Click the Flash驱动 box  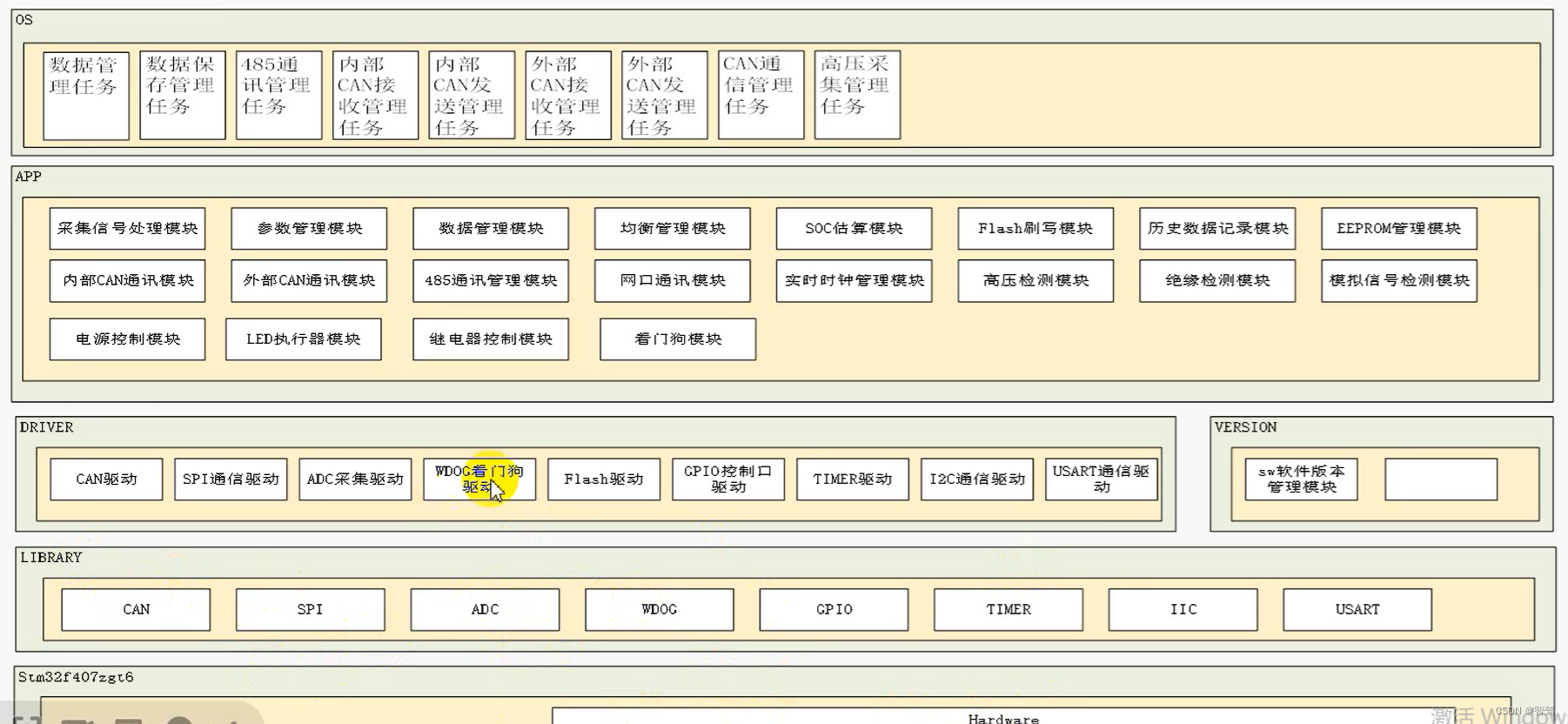(604, 479)
